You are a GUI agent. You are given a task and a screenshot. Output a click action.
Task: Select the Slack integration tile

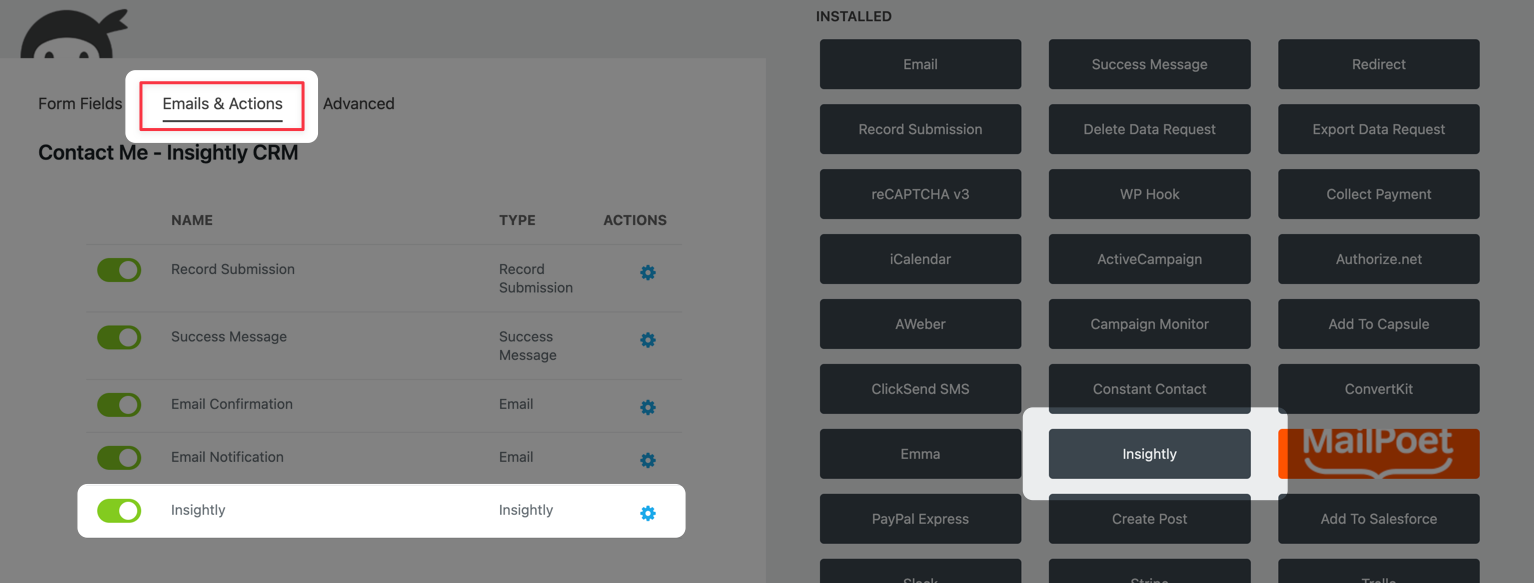[x=920, y=578]
